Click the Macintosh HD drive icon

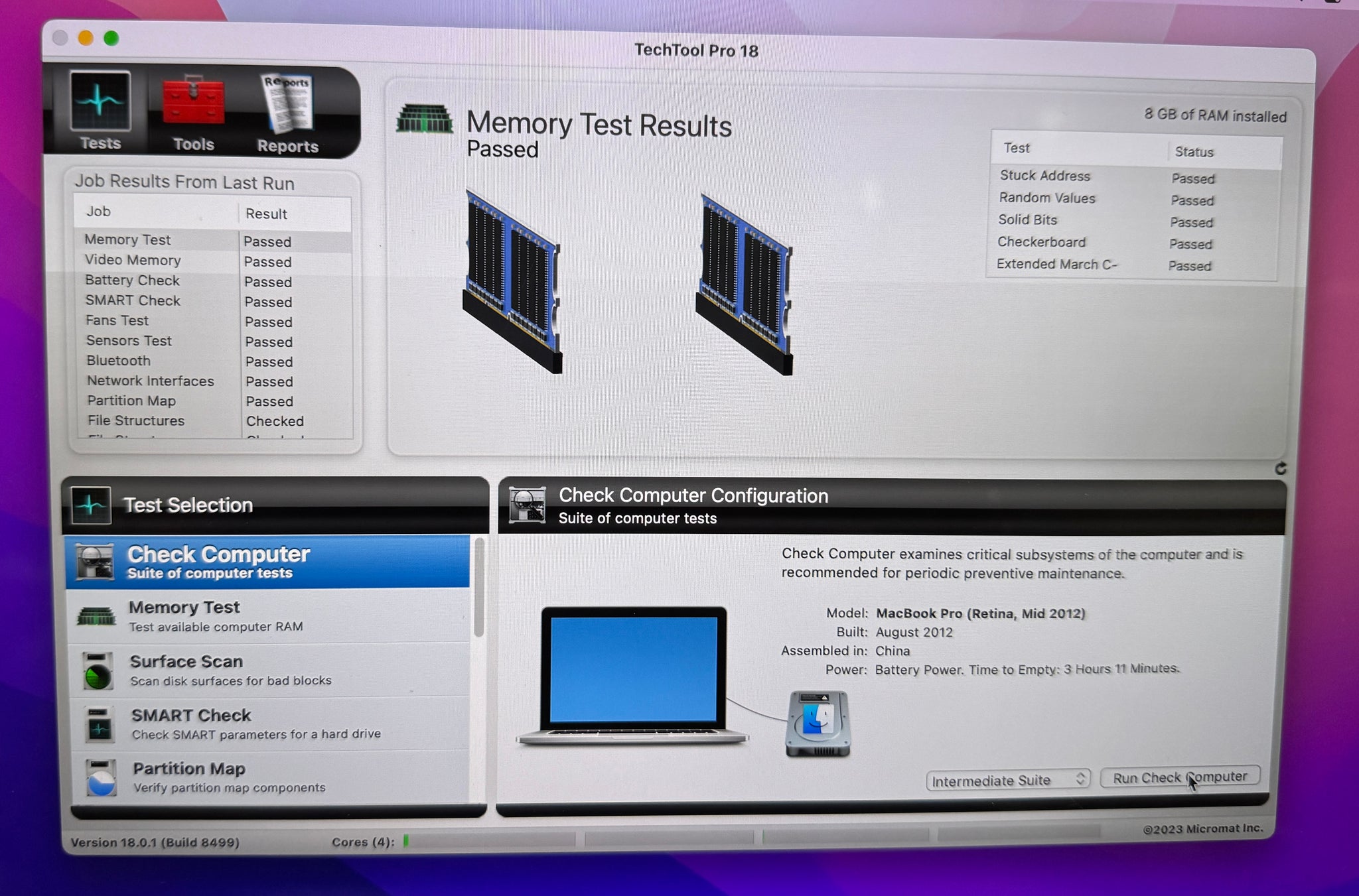(818, 724)
